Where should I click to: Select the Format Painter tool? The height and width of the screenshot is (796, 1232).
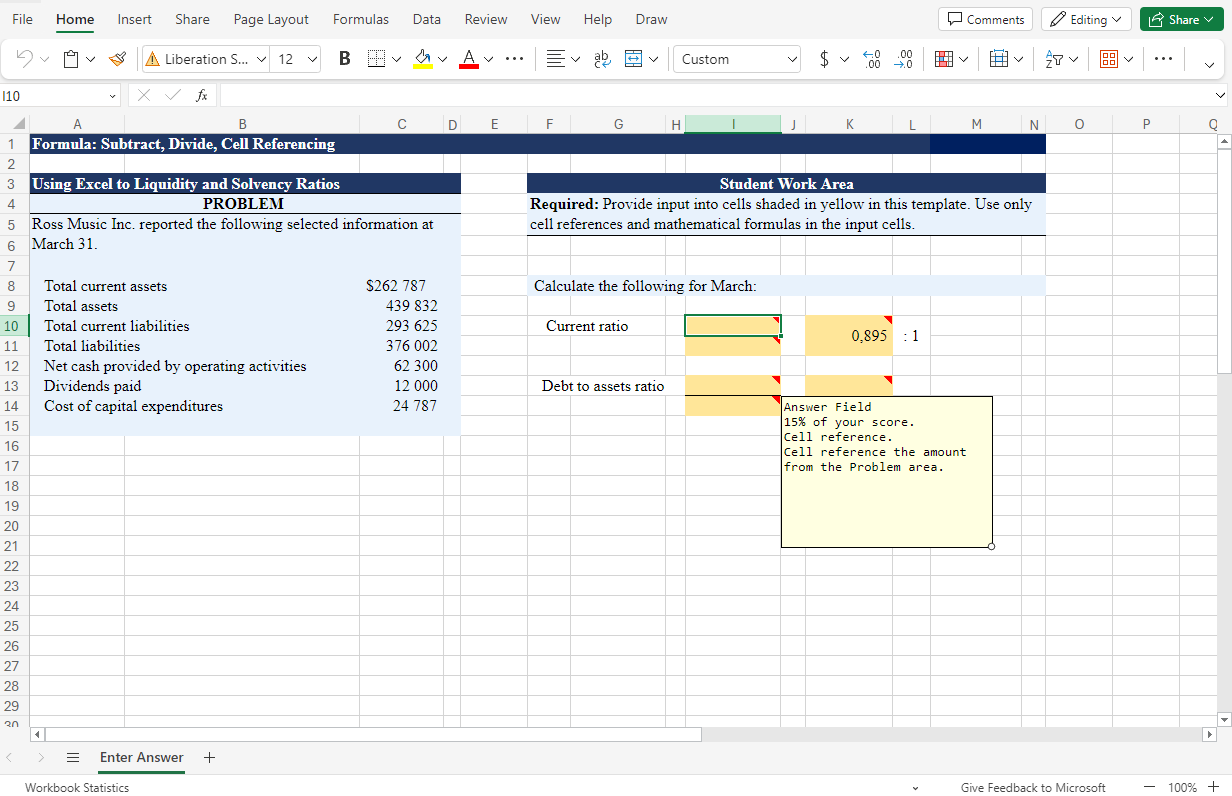(x=117, y=59)
